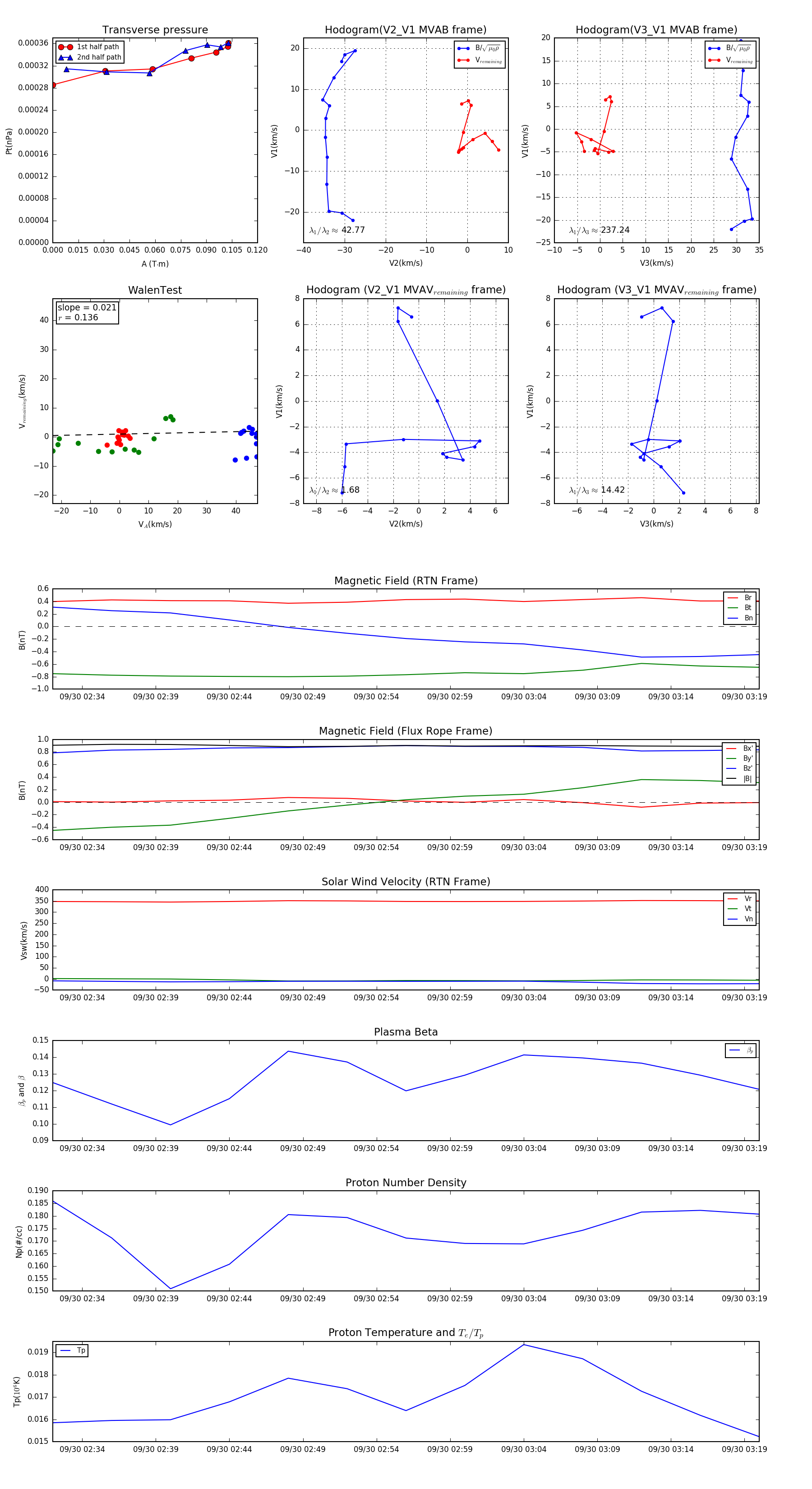This screenshot has width=812, height=1489.
Task: Select the Bt legend entry
Action: click(740, 608)
